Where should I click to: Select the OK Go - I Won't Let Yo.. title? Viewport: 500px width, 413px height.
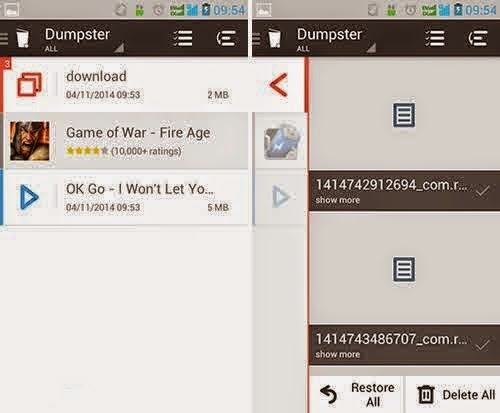point(140,189)
